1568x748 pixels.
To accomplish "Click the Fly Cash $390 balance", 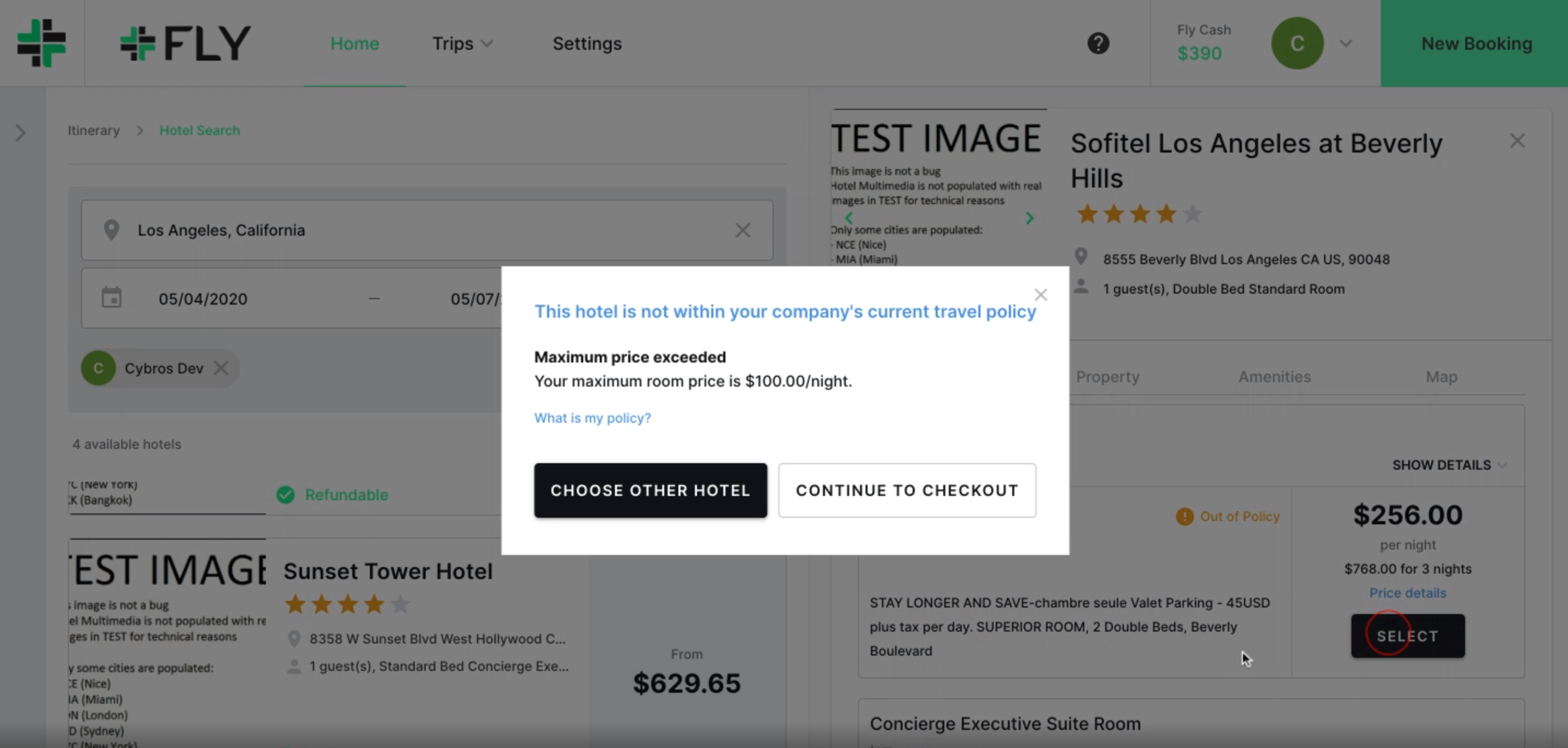I will tap(1199, 54).
